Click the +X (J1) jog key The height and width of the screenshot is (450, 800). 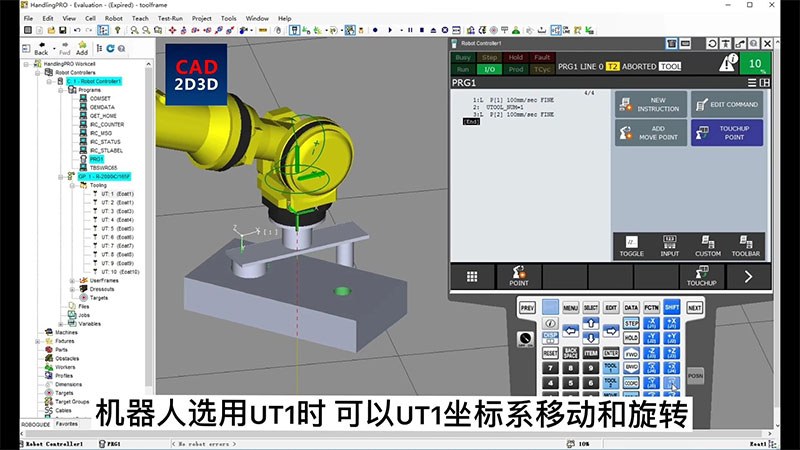click(x=671, y=323)
